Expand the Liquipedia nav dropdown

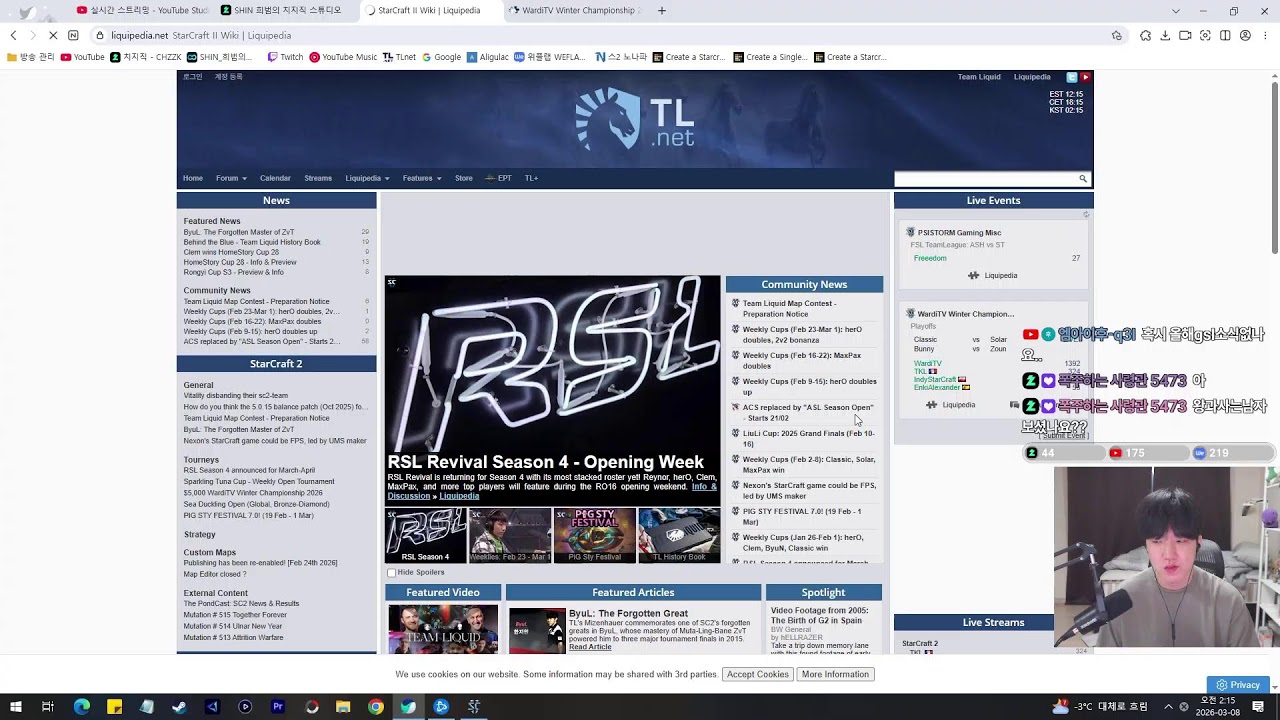click(367, 178)
